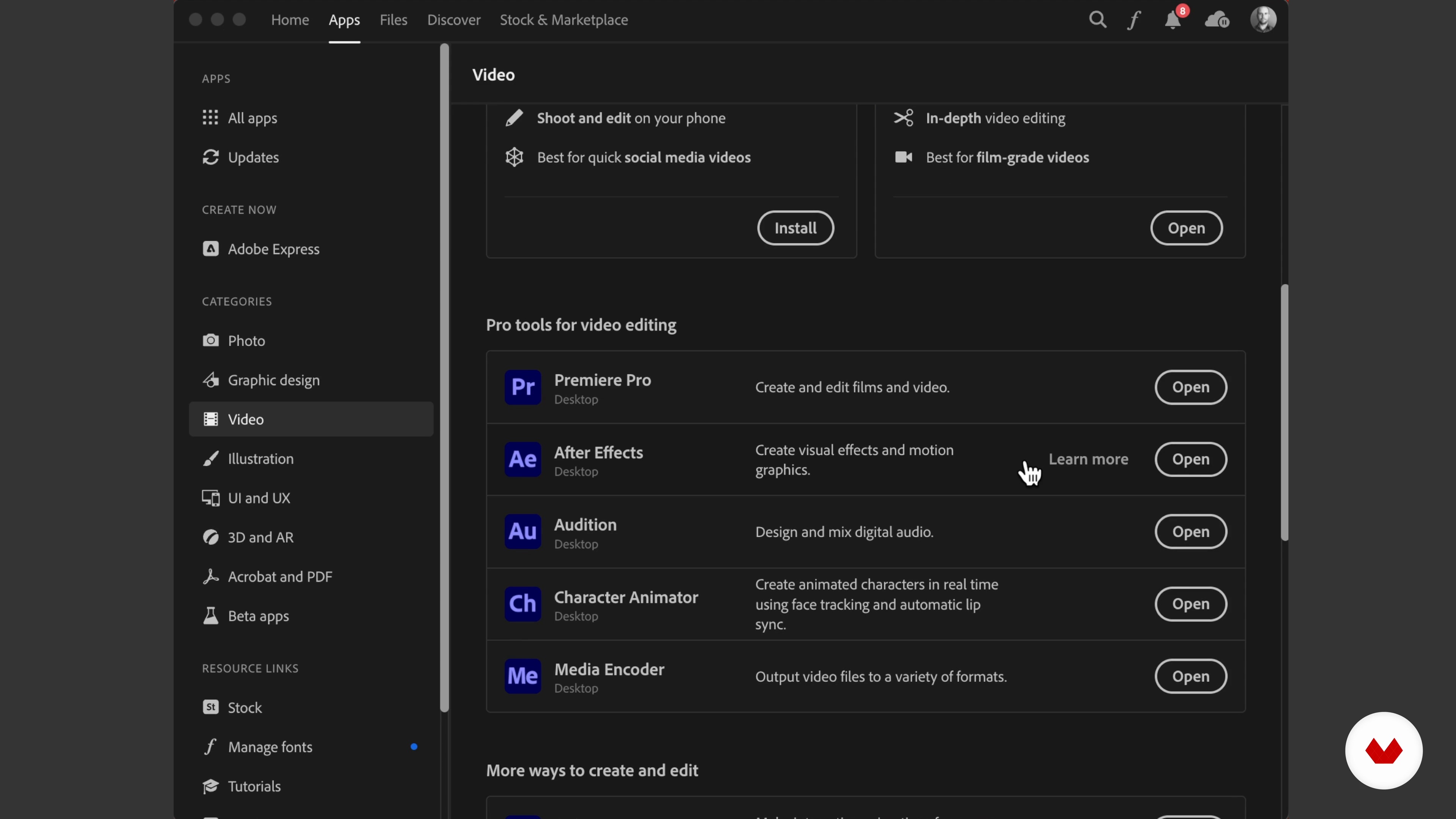Click the main content scrollbar thumb
Image resolution: width=1456 pixels, height=819 pixels.
pyautogui.click(x=1284, y=413)
